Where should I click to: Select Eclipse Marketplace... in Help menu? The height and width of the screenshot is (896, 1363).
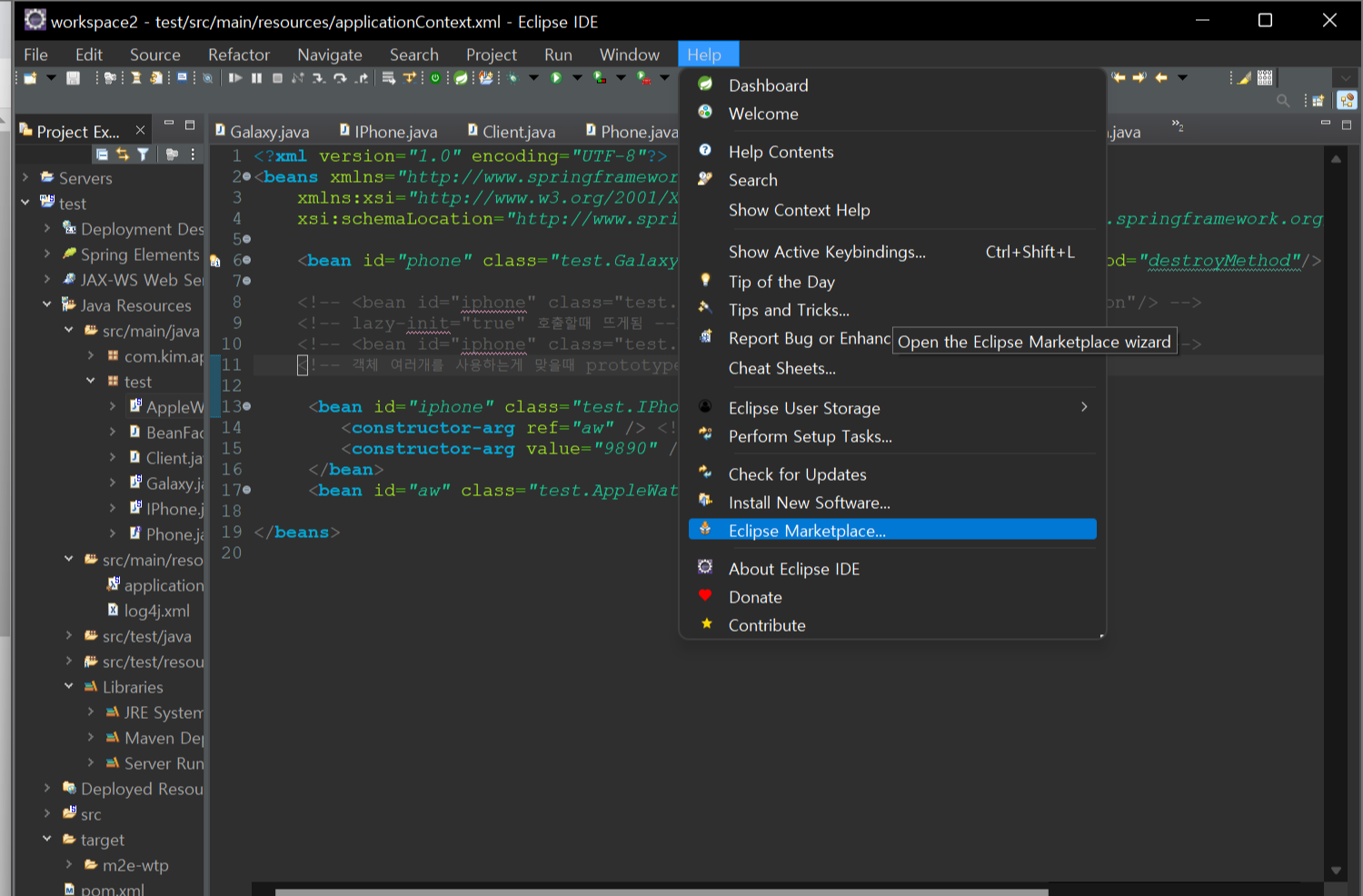tap(892, 530)
